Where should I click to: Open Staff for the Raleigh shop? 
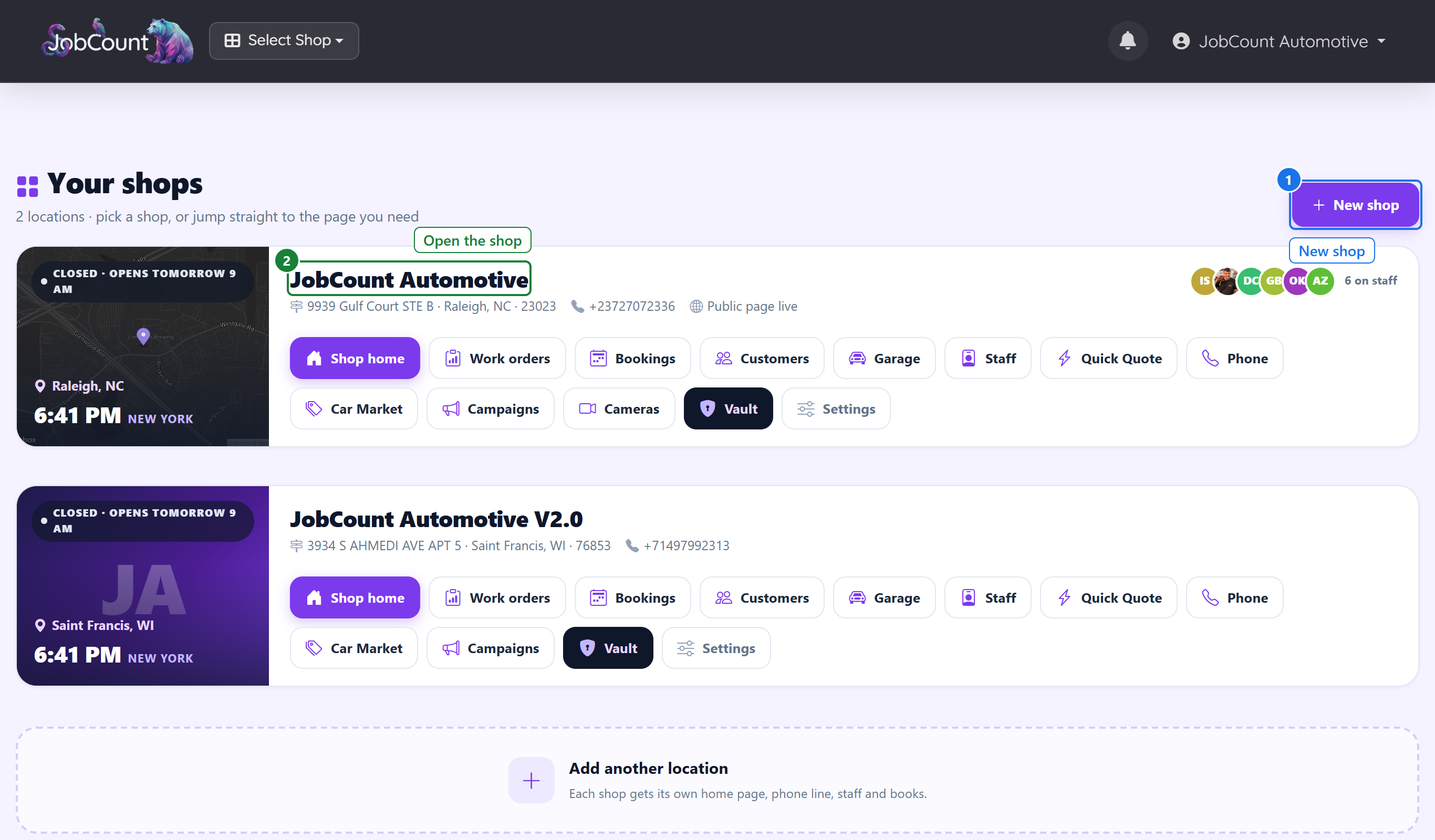(987, 359)
